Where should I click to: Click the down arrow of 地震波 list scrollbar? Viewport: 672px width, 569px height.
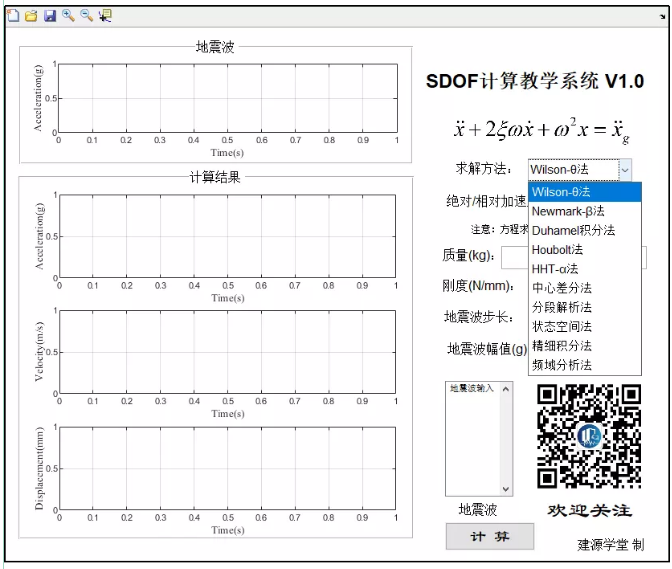(x=506, y=489)
